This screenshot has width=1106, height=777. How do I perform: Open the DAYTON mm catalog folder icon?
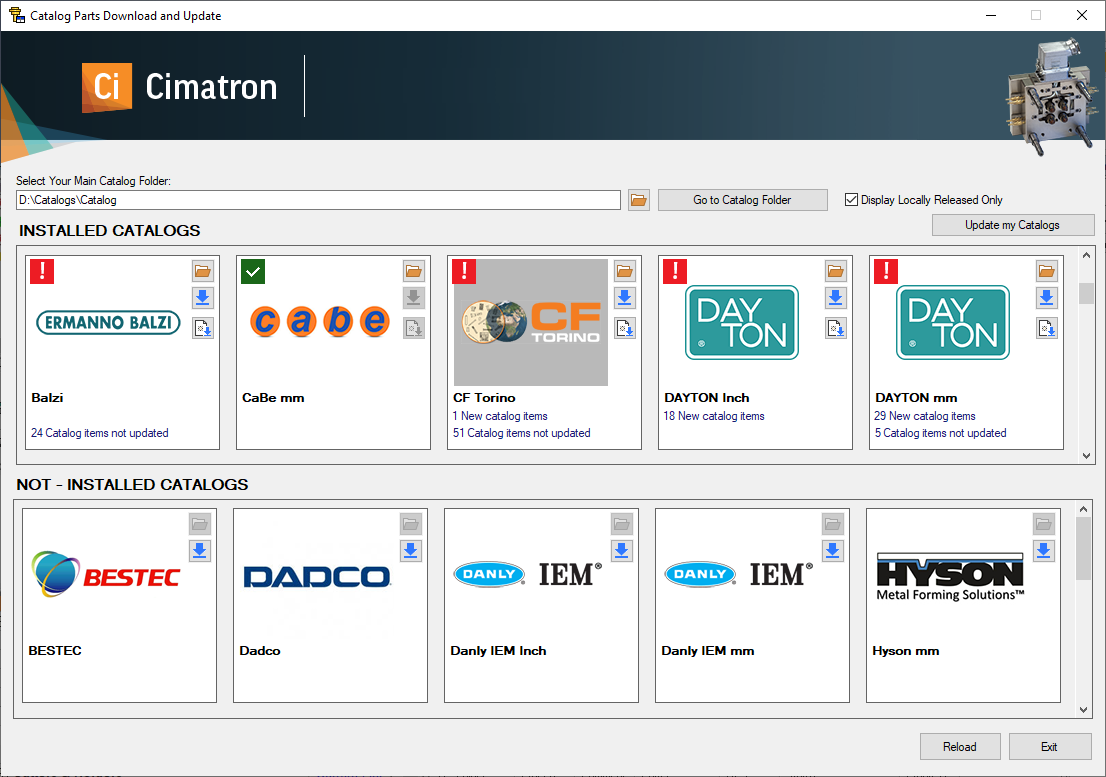(1047, 271)
